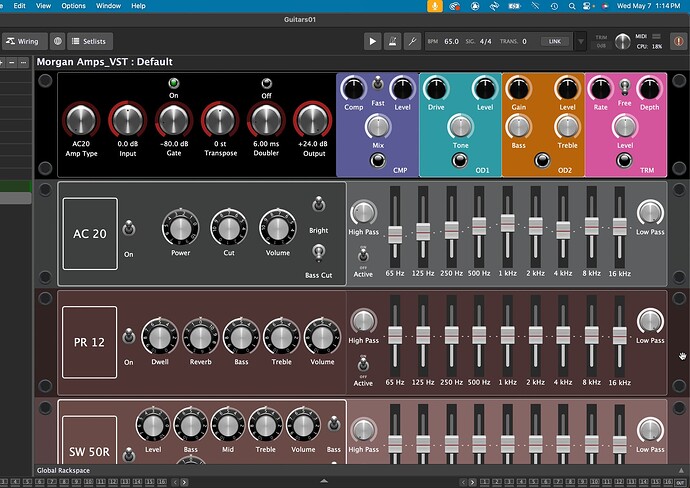Flip the Fast switch on CMP pedal
690x488 pixels.
pyautogui.click(x=378, y=83)
